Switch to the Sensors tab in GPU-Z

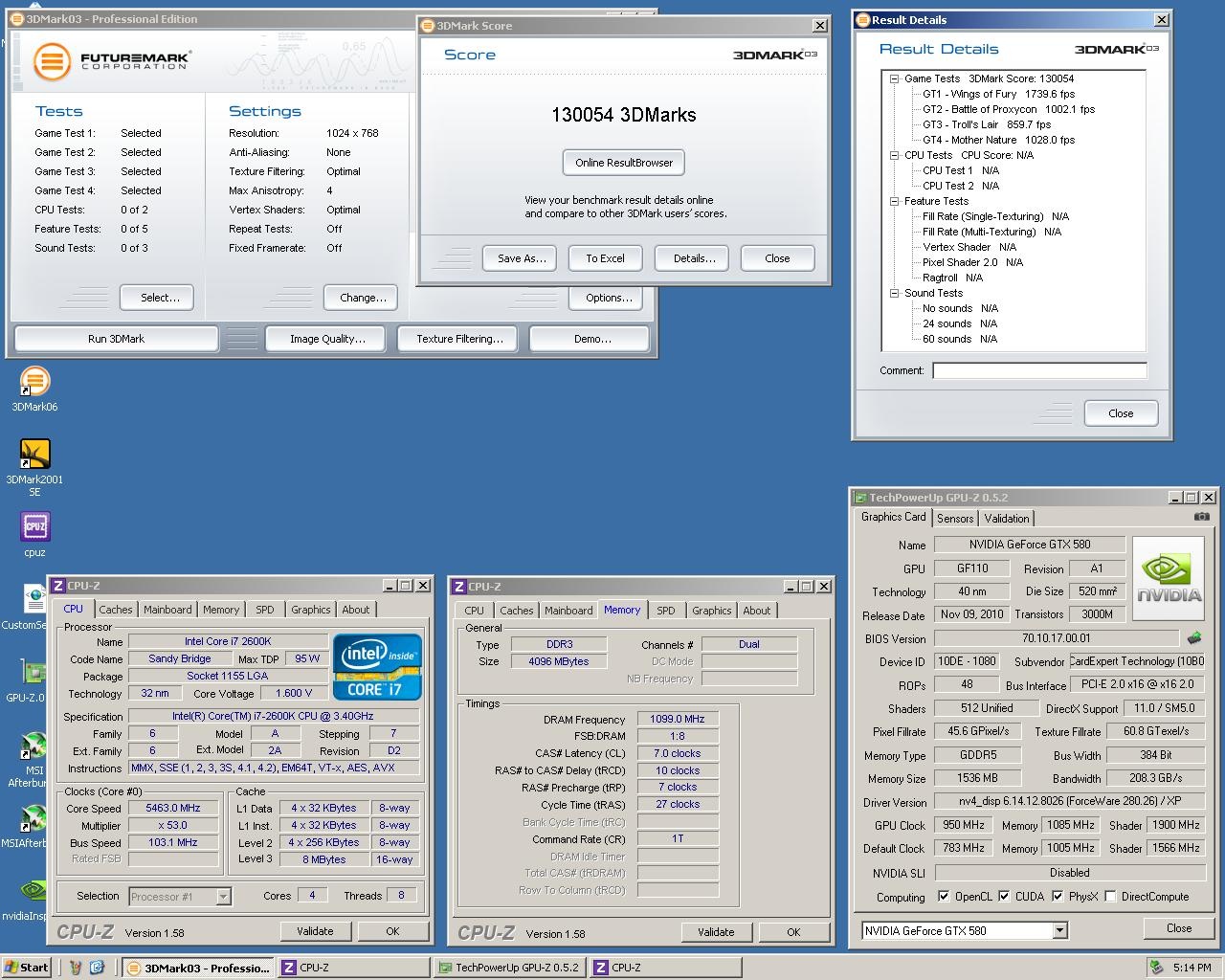(954, 518)
